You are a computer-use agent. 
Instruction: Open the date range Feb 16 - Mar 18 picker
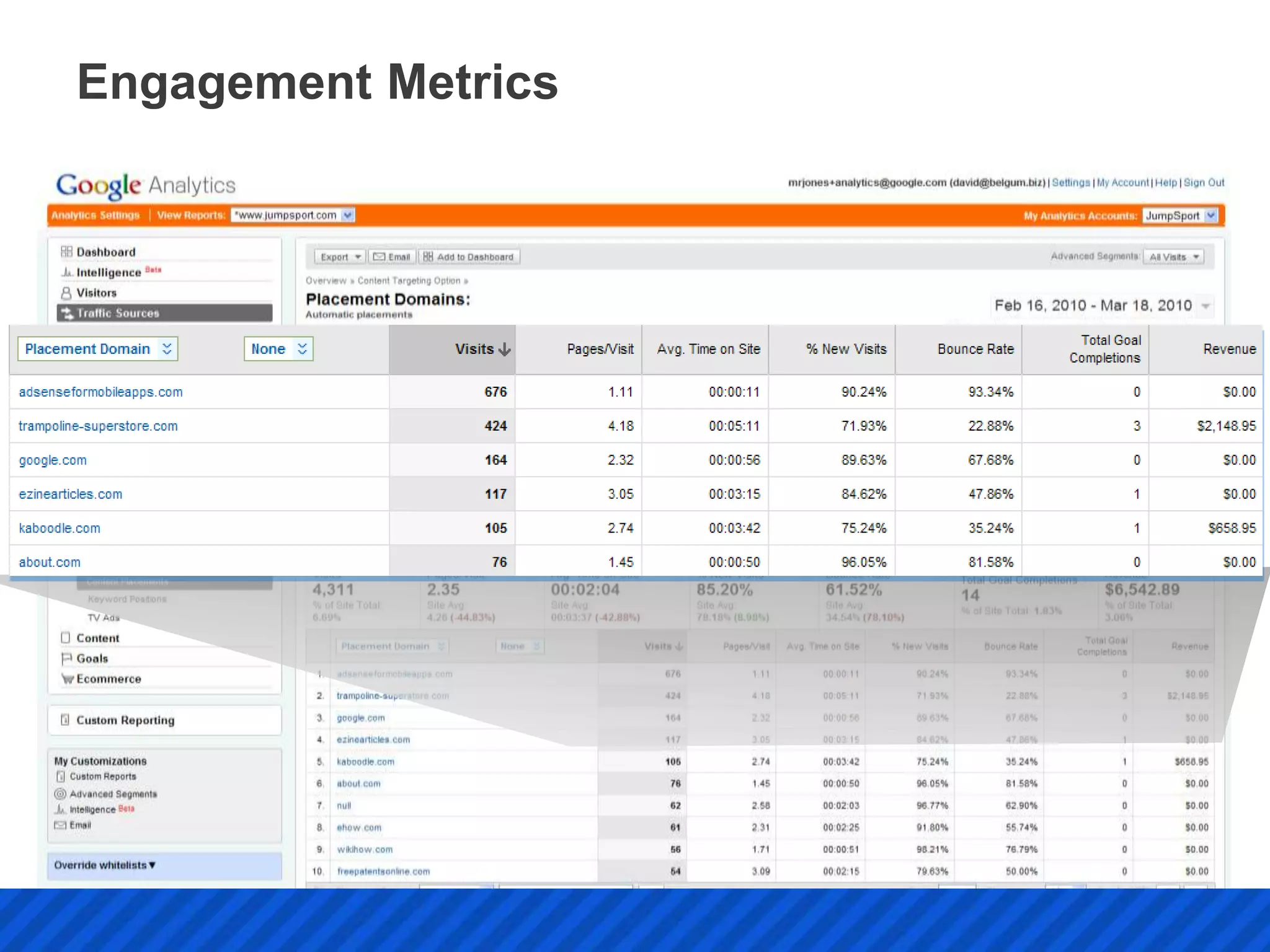point(1103,306)
